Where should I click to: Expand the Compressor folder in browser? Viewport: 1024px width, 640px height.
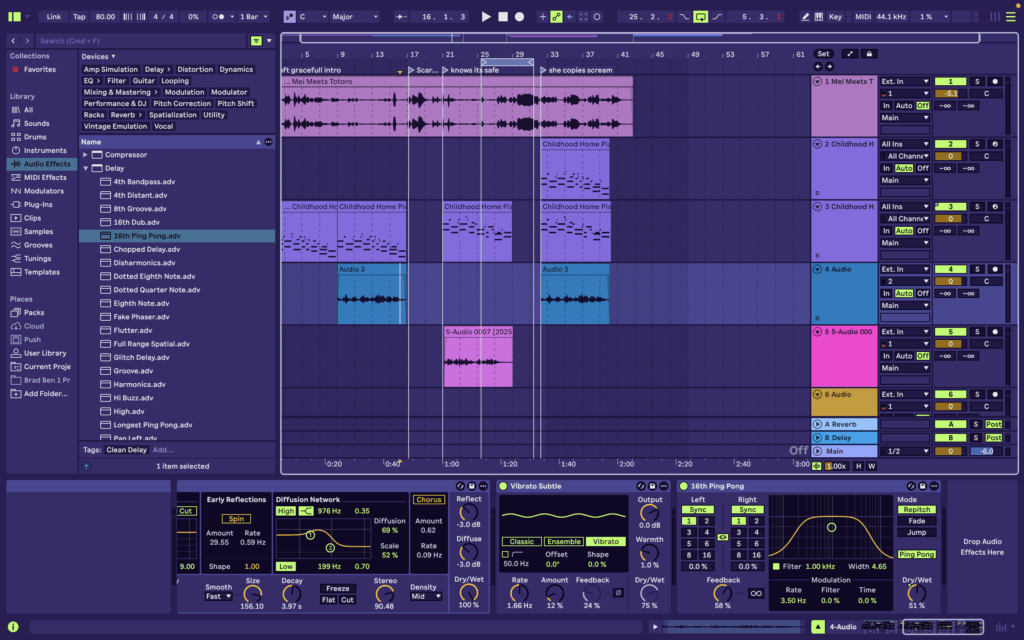(86, 155)
